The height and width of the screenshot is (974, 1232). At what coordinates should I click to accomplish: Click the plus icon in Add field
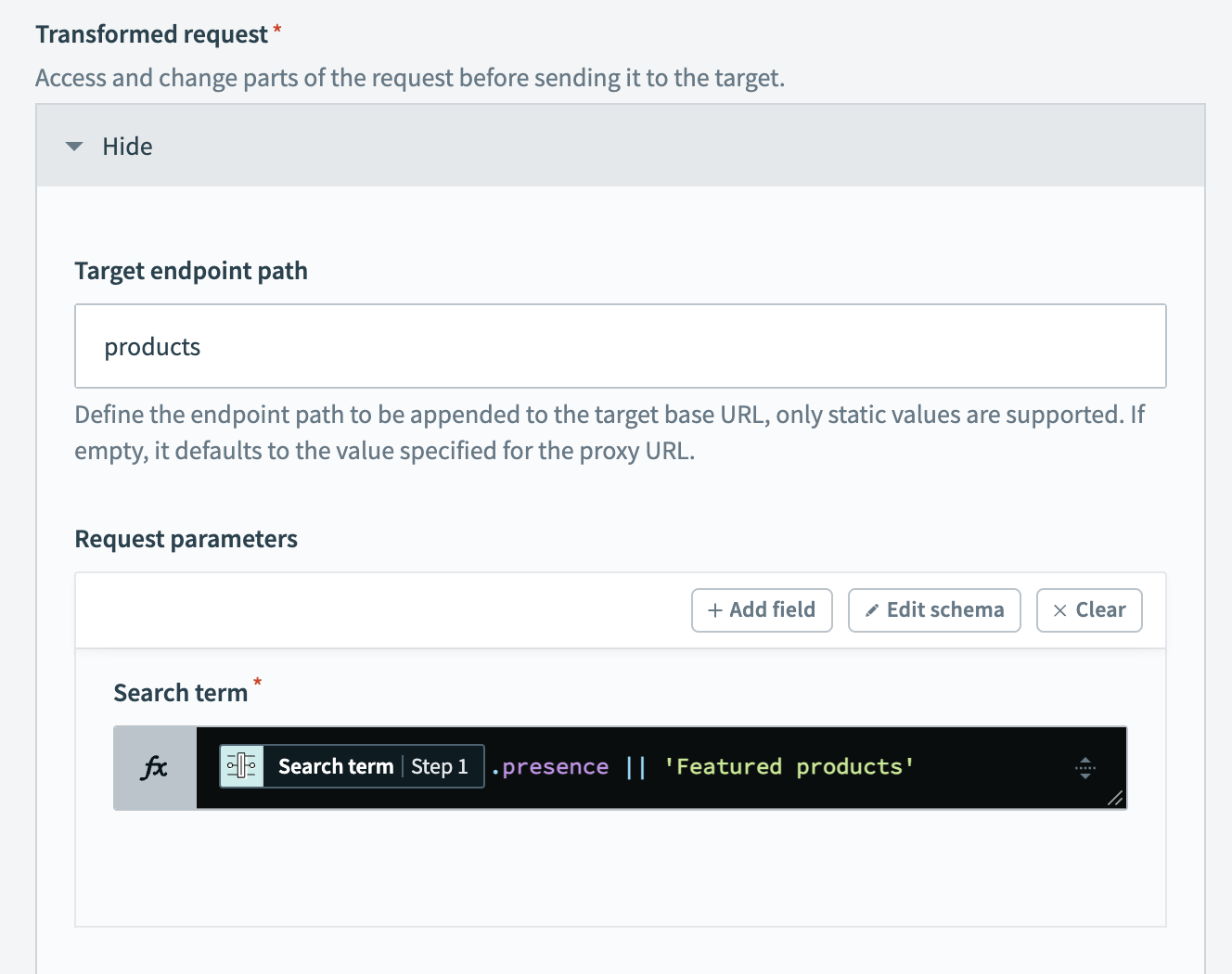tap(715, 610)
